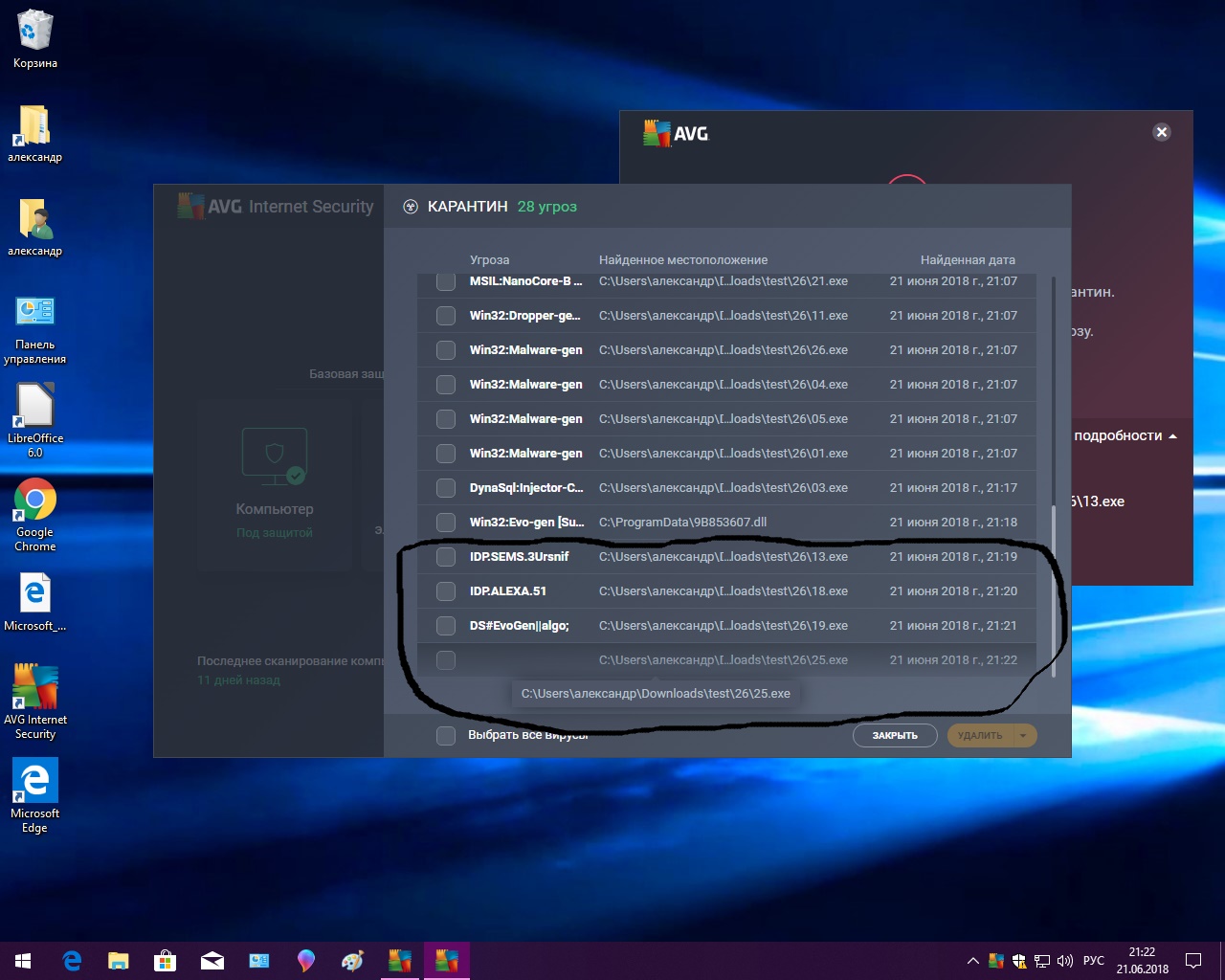Open Панель управления desktop icon
The width and height of the screenshot is (1225, 980).
[x=35, y=313]
